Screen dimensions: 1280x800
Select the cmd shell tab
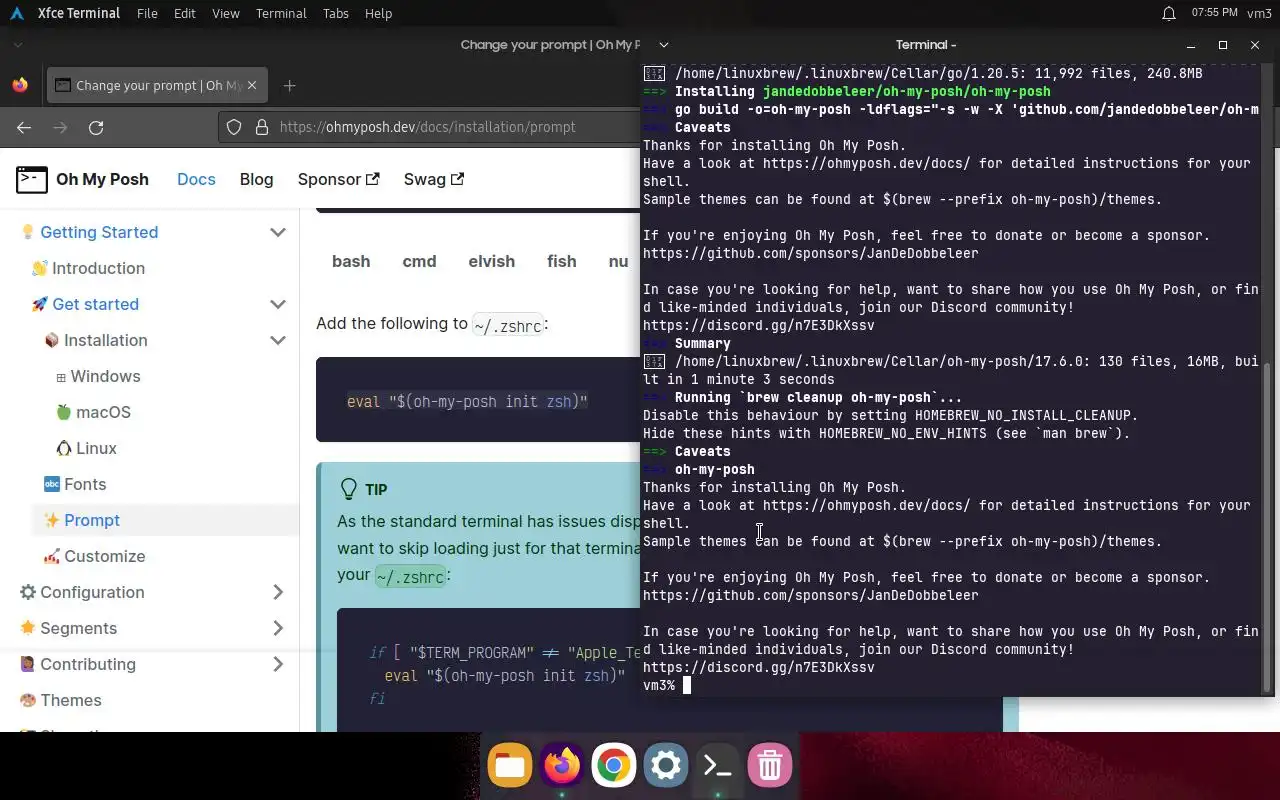coord(419,261)
